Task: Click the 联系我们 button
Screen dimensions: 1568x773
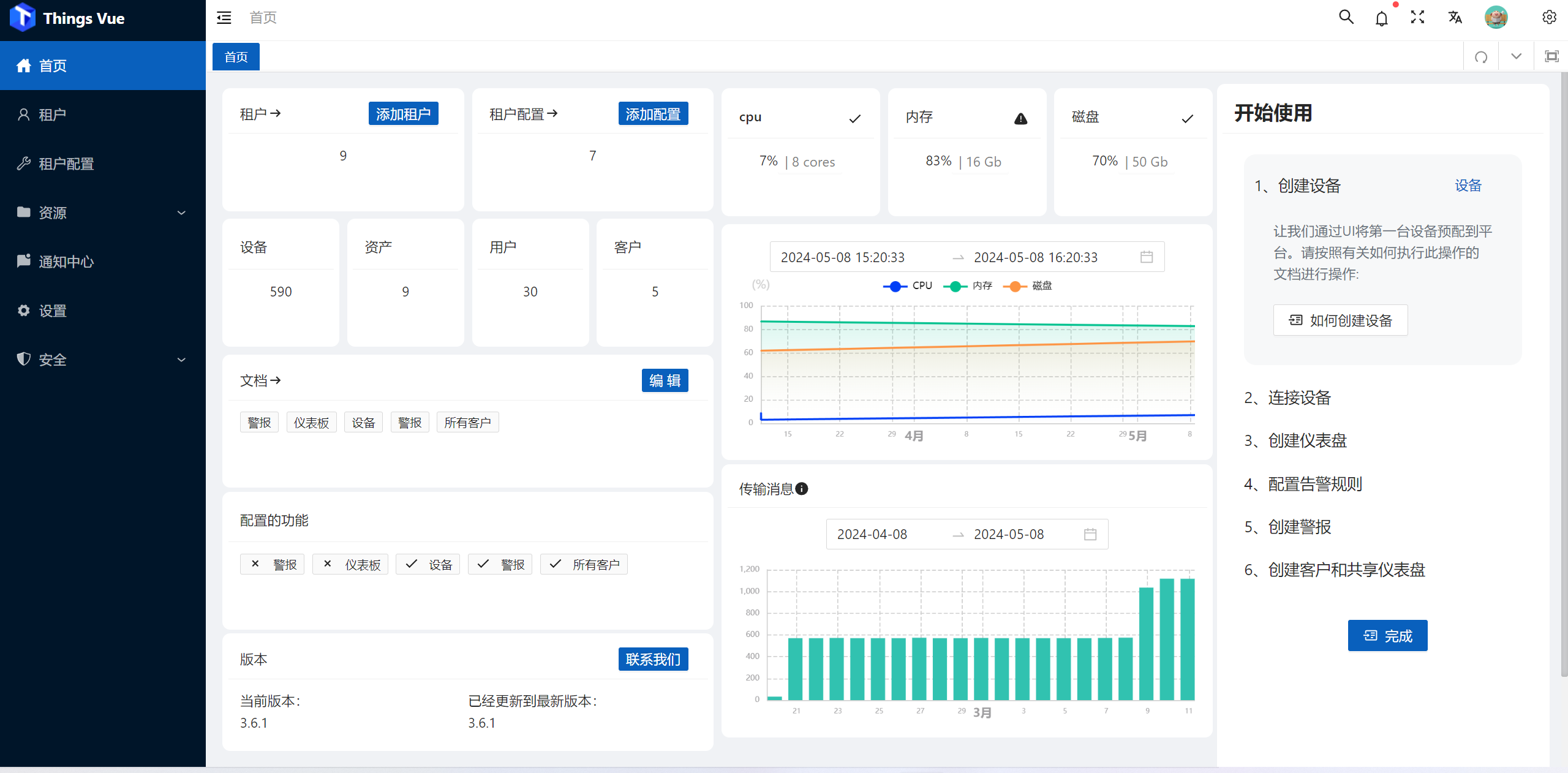Action: point(653,659)
